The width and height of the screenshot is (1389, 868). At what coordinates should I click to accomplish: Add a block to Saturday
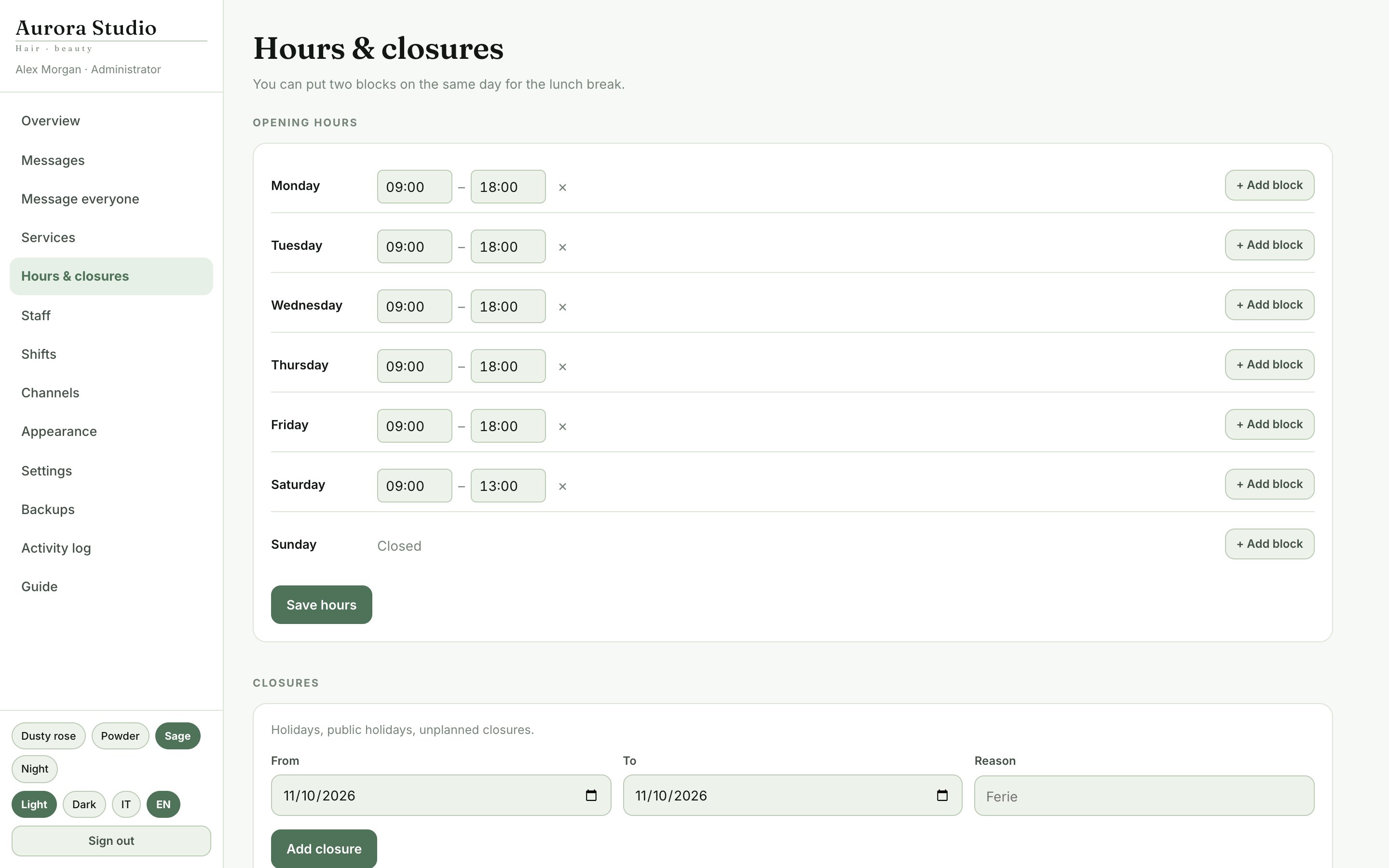tap(1269, 484)
